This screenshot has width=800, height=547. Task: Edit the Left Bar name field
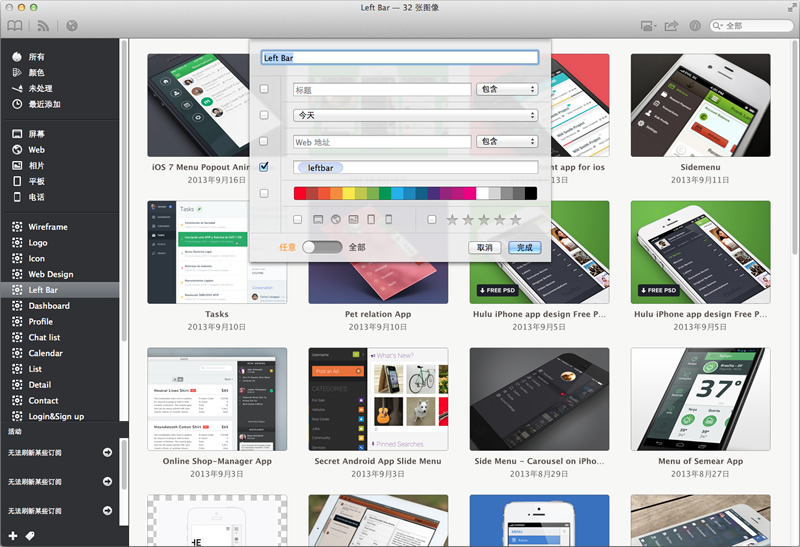click(399, 58)
